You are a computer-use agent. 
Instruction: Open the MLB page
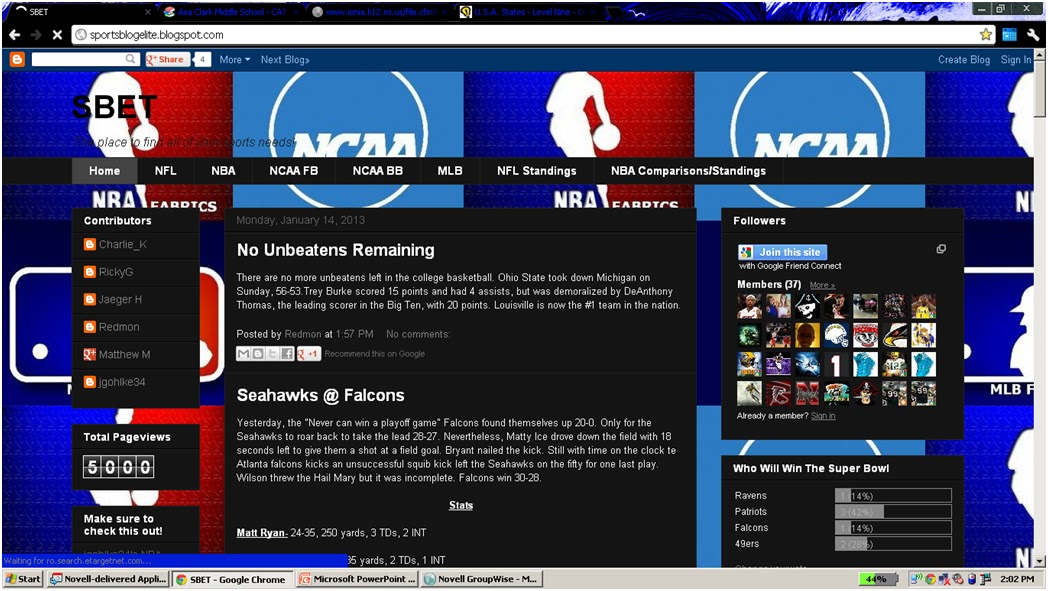pos(449,171)
